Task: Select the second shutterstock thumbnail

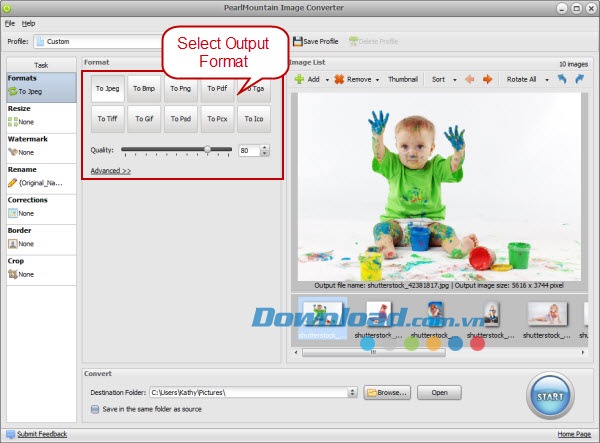Action: pos(379,318)
